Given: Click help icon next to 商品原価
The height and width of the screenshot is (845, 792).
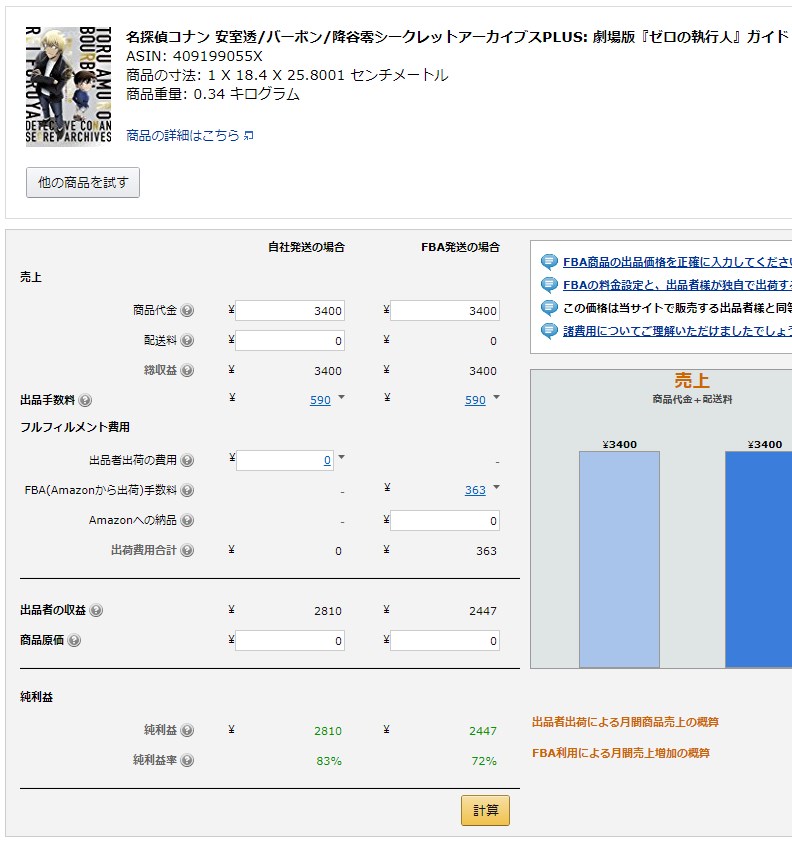Looking at the screenshot, I should [x=74, y=640].
